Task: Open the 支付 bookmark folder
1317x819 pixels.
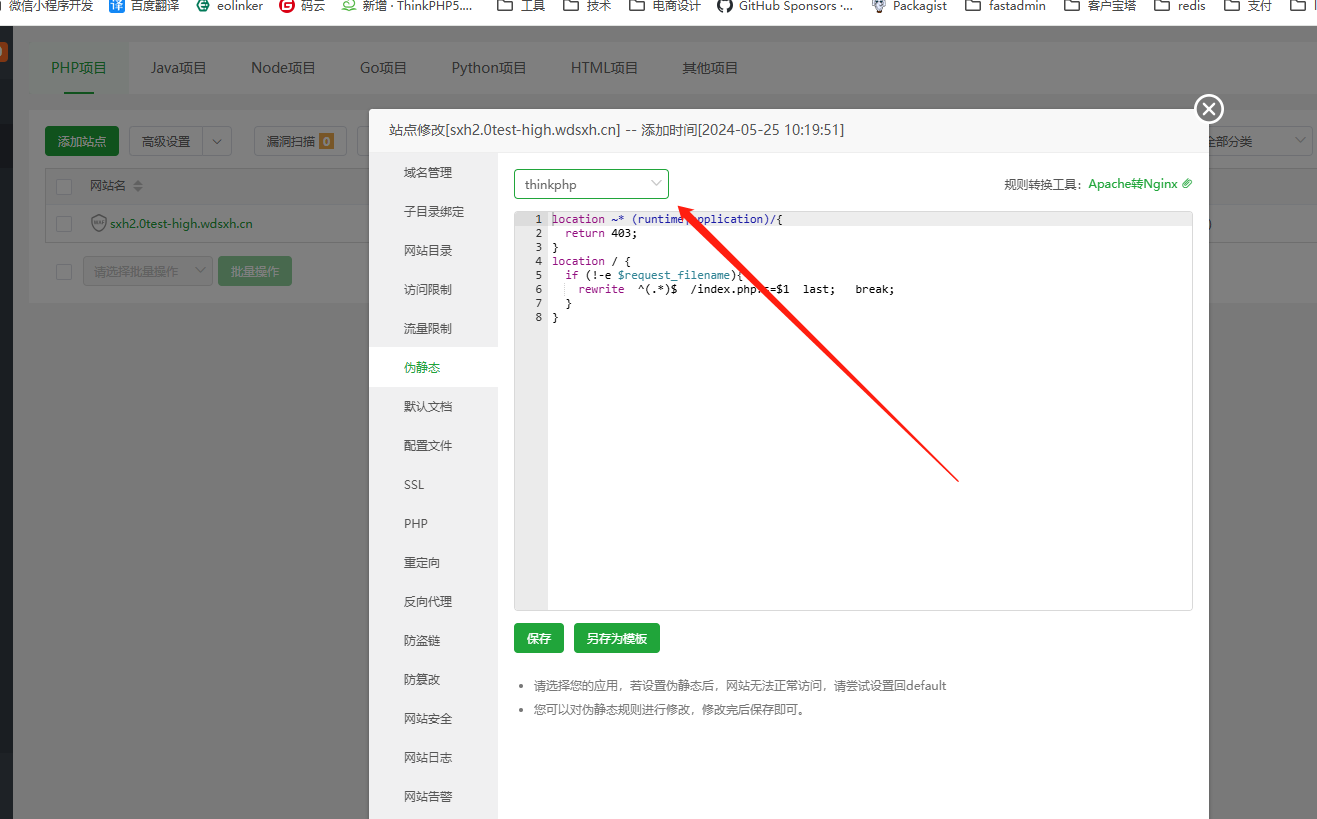Action: 1248,6
